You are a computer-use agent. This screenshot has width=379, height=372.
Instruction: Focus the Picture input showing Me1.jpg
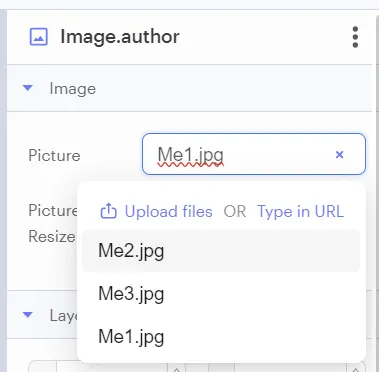tap(254, 154)
